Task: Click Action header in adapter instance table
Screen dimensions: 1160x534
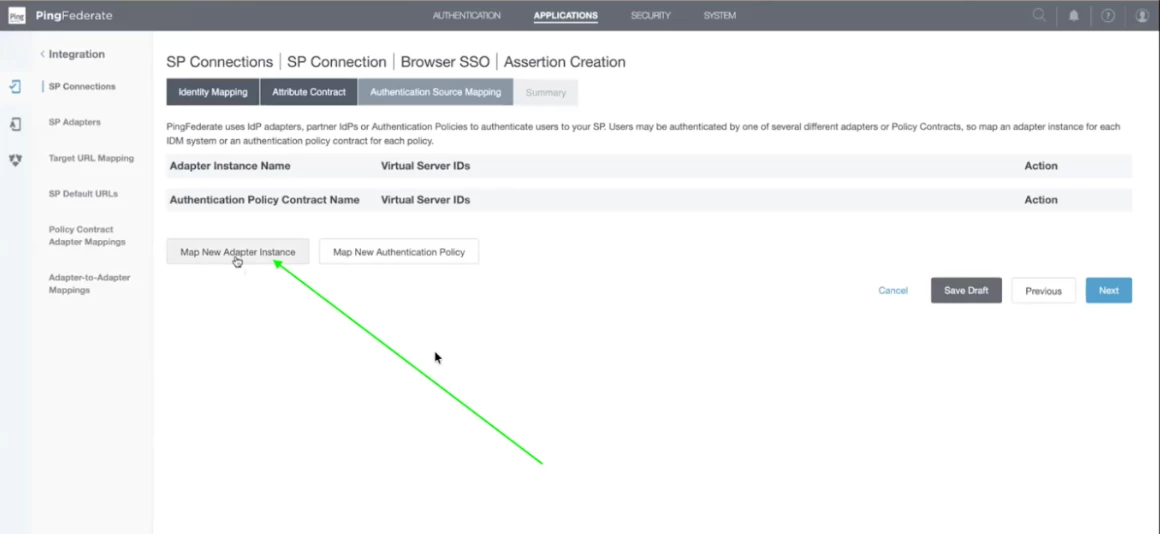Action: 1041,166
